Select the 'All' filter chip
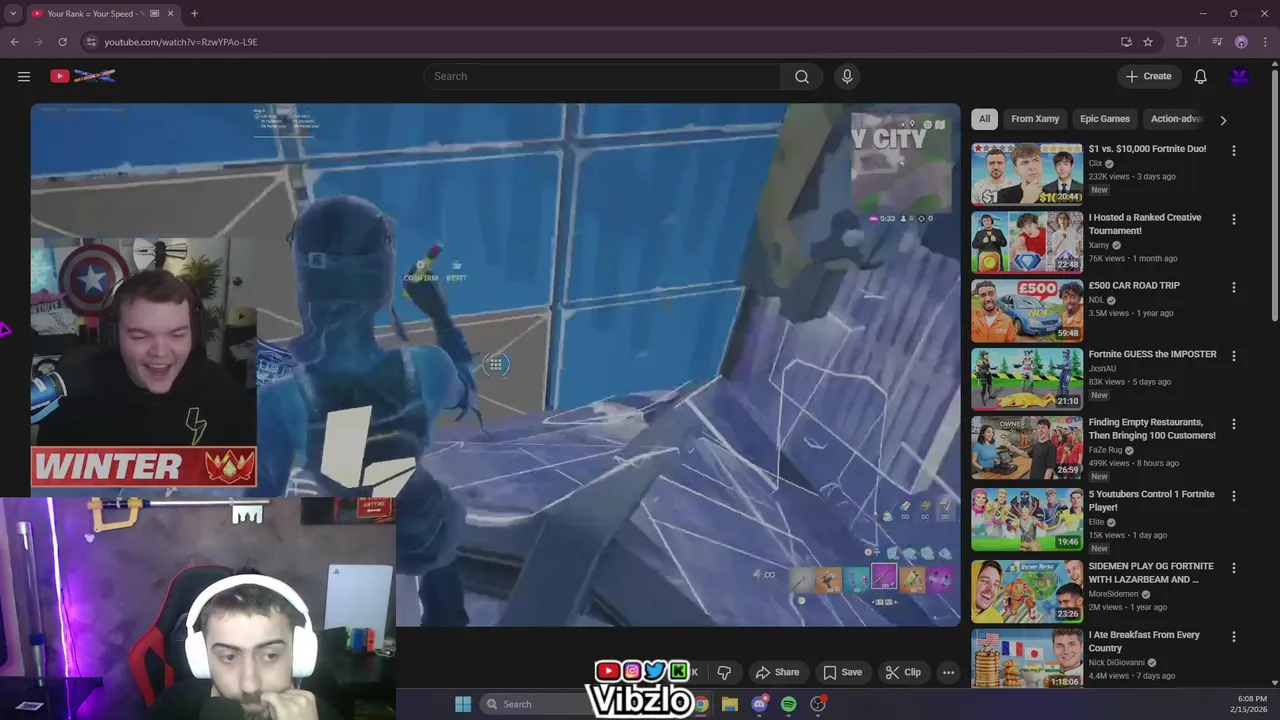 tap(984, 119)
